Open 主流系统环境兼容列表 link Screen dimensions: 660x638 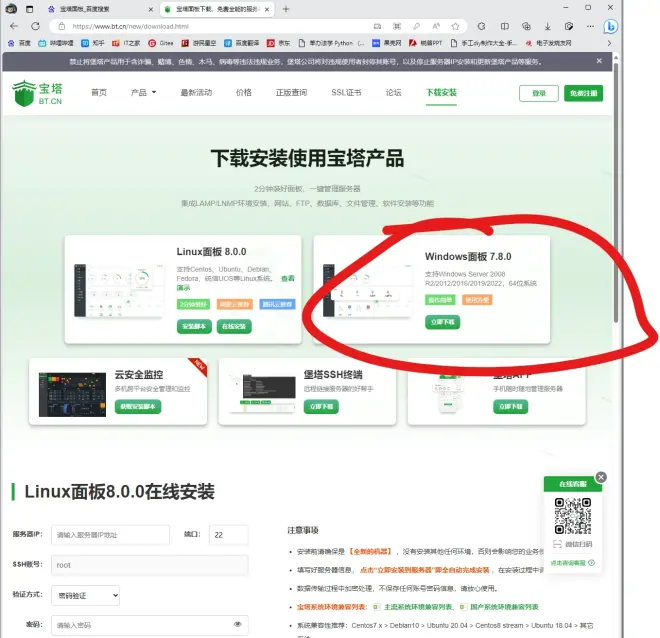(418, 607)
